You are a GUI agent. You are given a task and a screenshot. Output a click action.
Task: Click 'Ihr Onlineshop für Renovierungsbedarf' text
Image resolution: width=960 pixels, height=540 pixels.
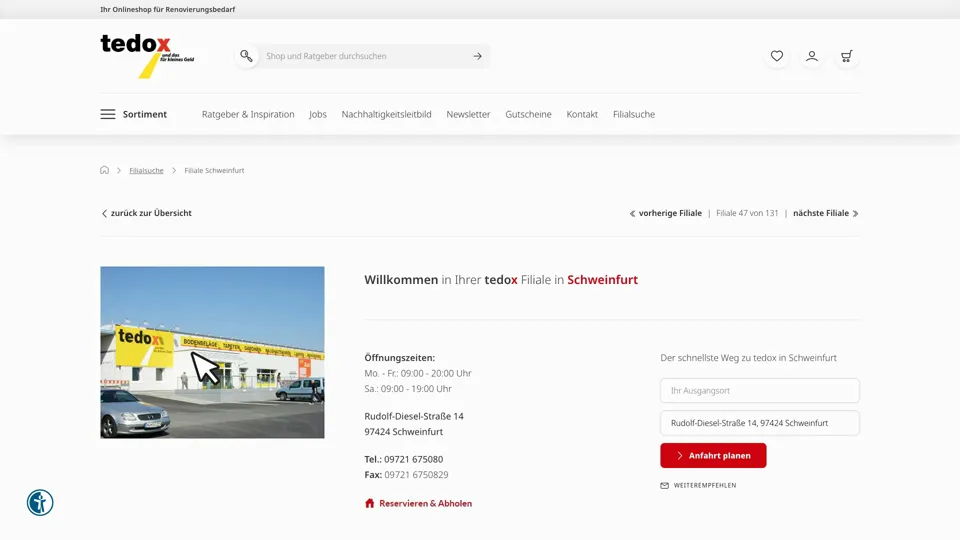point(168,9)
